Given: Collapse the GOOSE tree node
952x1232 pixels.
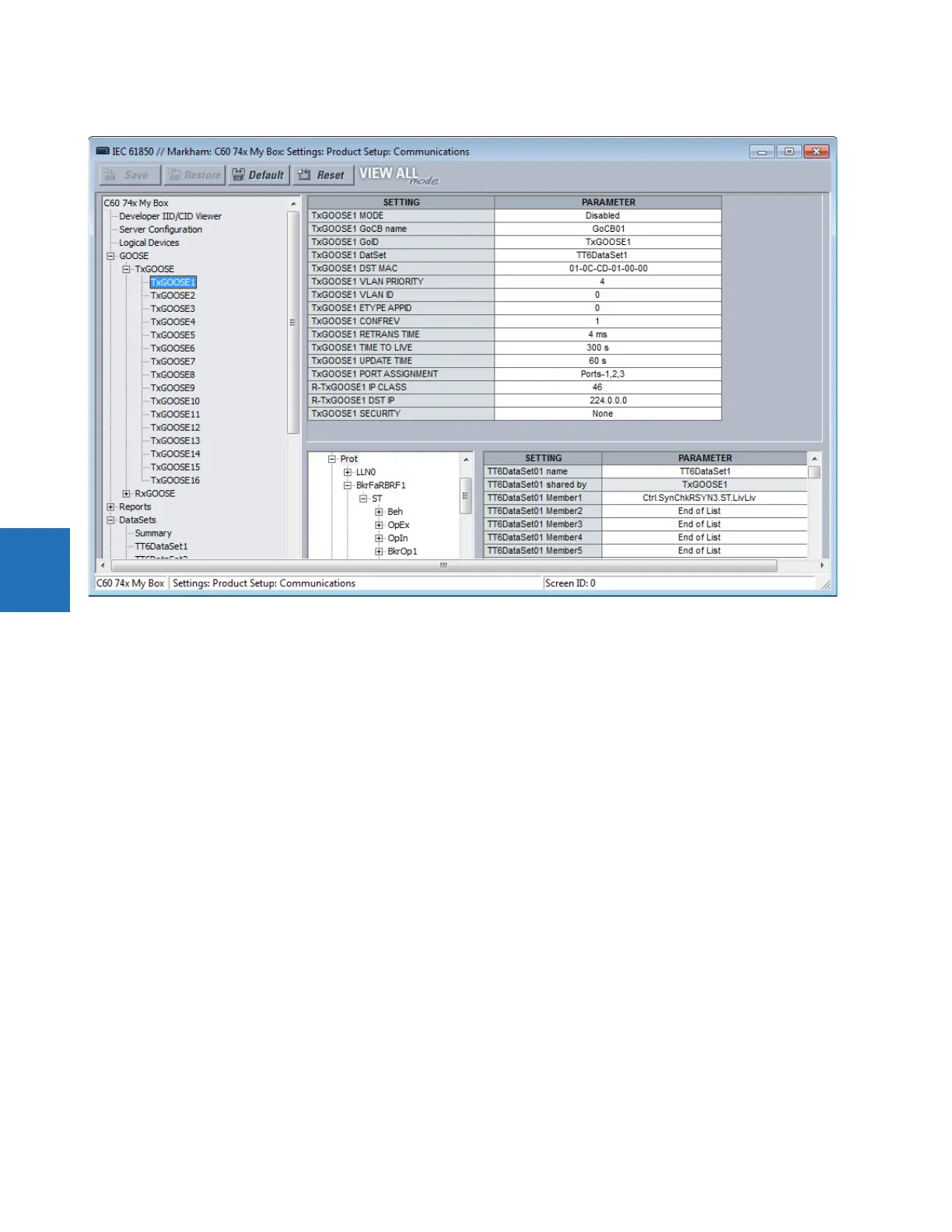Looking at the screenshot, I should tap(110, 256).
